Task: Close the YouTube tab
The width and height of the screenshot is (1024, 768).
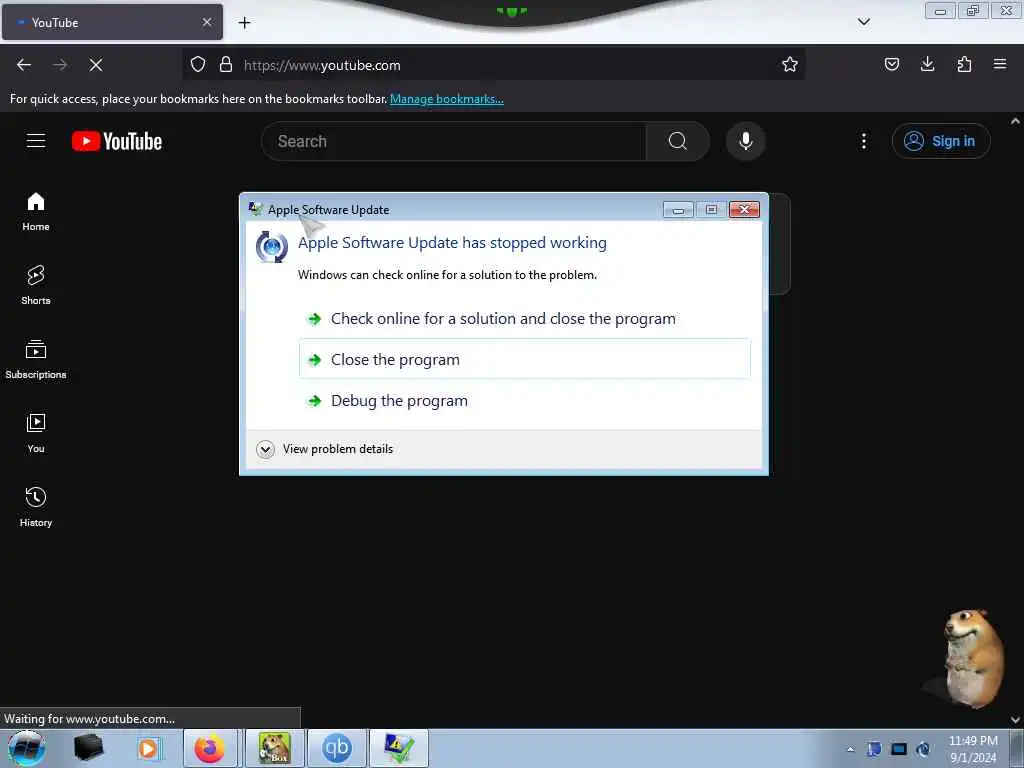Action: point(207,22)
